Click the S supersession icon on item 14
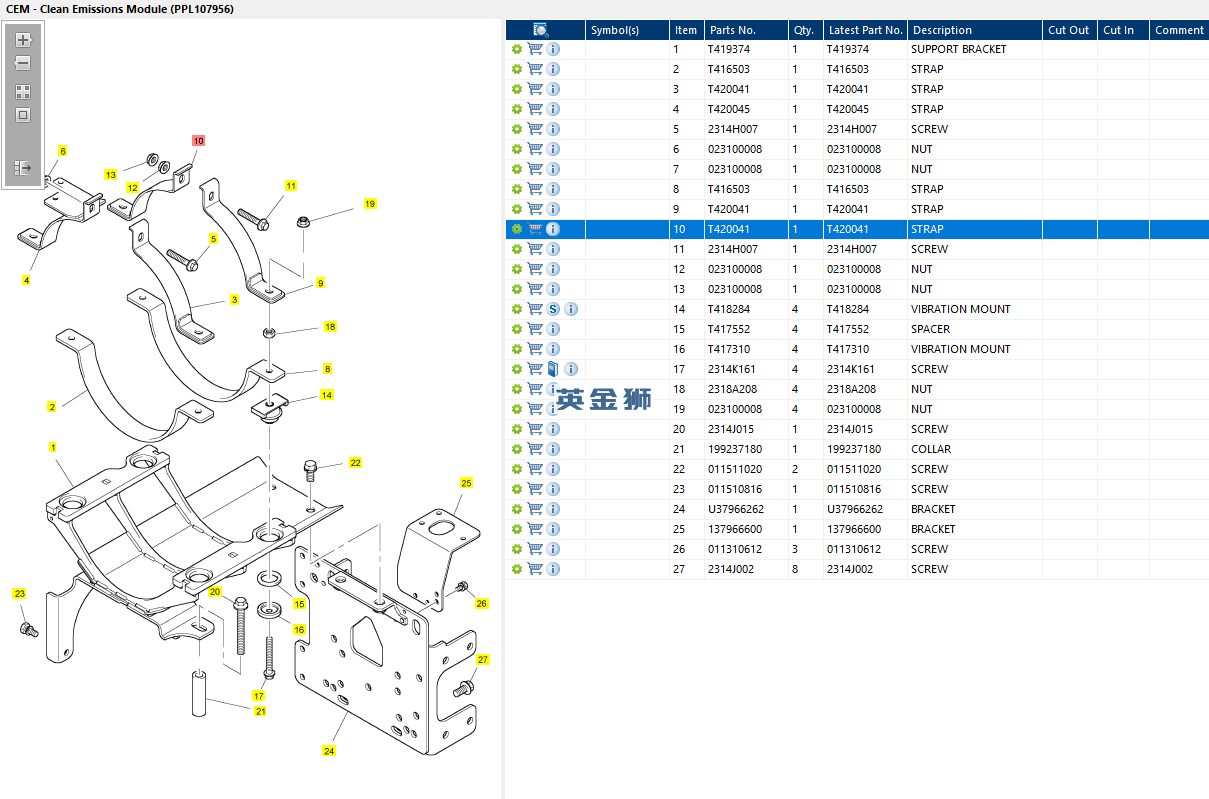This screenshot has height=799, width=1209. click(x=553, y=309)
